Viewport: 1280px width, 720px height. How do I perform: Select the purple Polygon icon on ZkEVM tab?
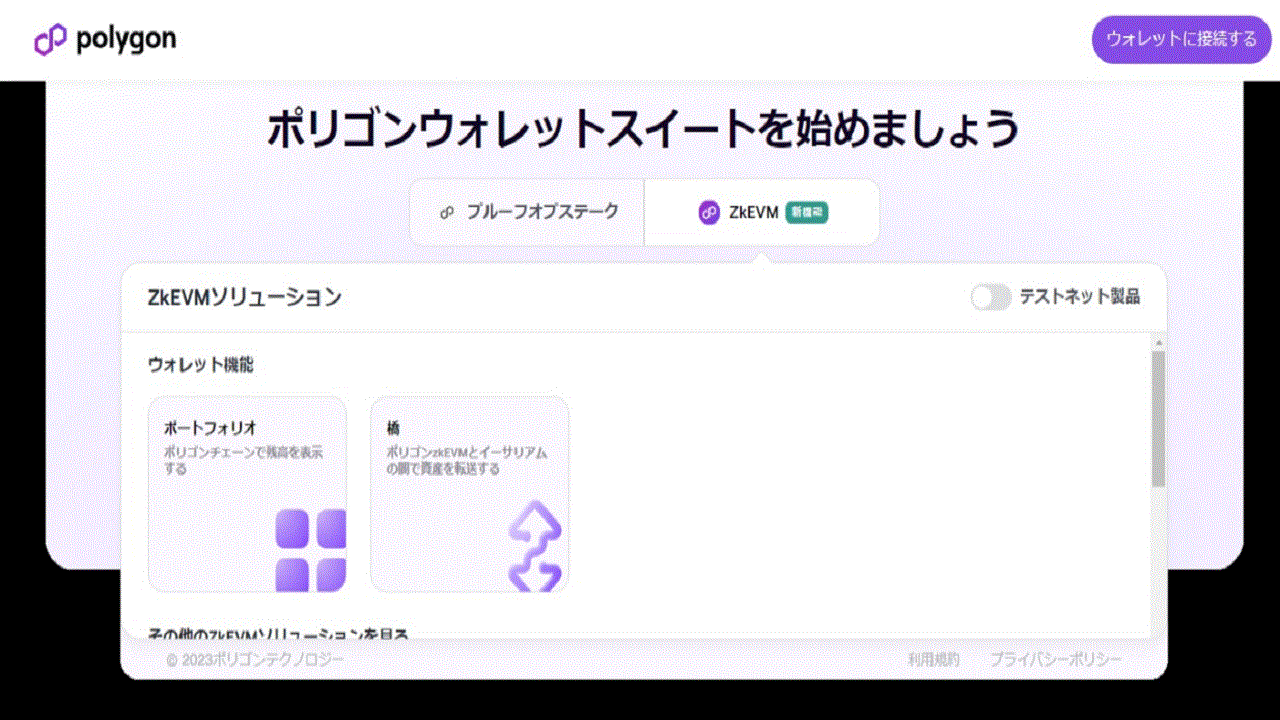point(710,212)
